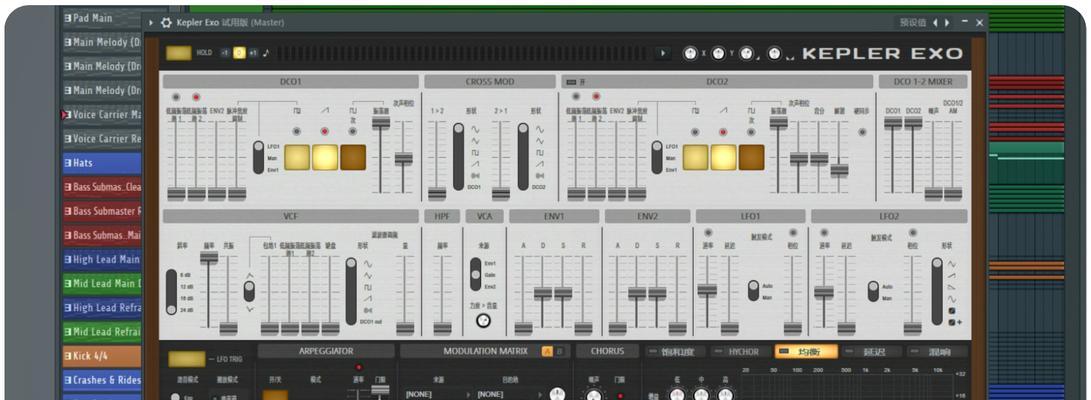The height and width of the screenshot is (400, 1091).
Task: Toggle LFO1 Auto/Man trigger switch
Action: (x=754, y=291)
